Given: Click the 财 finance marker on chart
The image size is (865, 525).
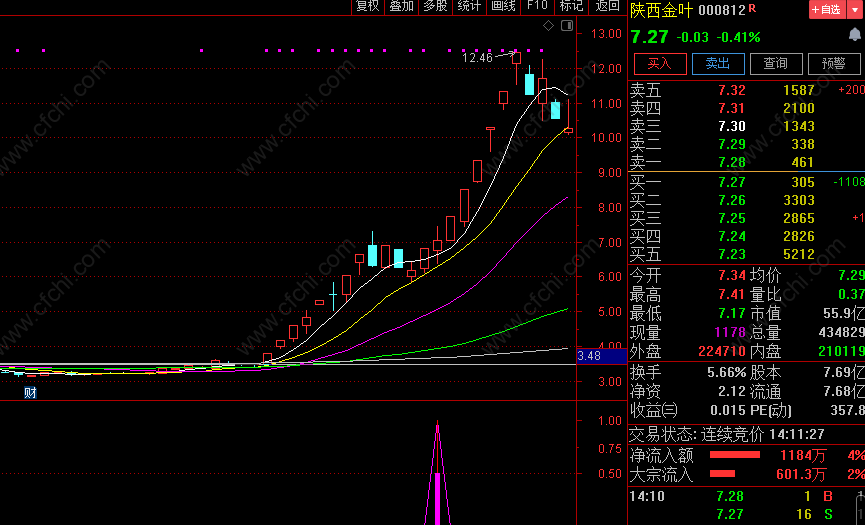Looking at the screenshot, I should point(30,393).
